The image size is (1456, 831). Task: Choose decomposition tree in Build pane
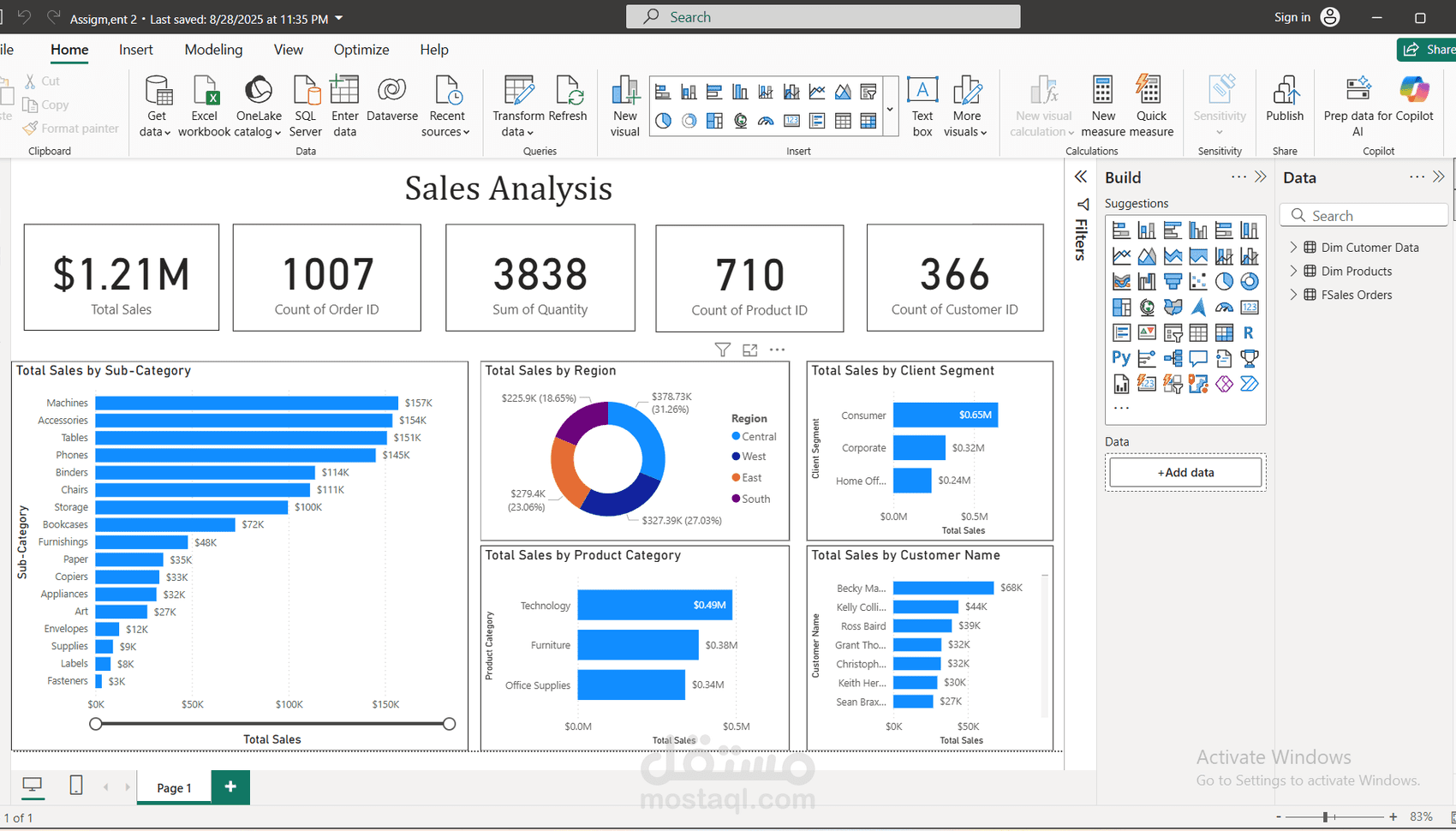tap(1173, 358)
